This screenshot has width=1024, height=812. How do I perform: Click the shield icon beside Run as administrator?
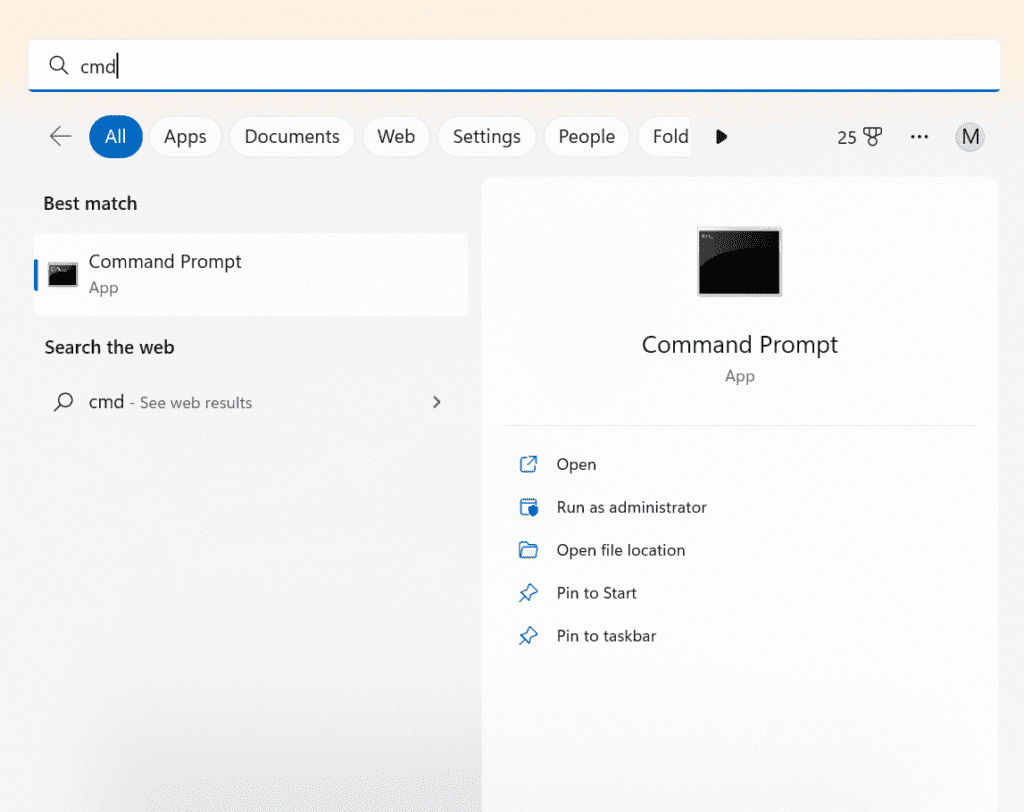528,507
